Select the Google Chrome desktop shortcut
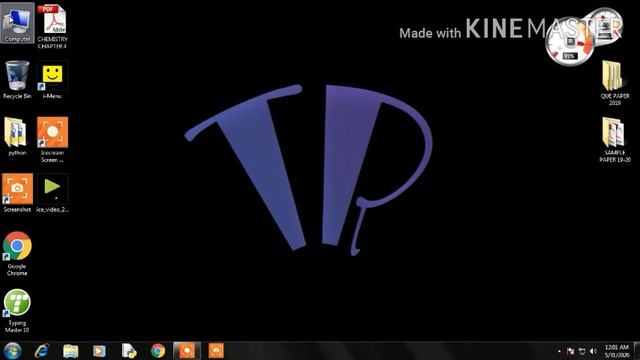Image resolution: width=640 pixels, height=360 pixels. (x=17, y=253)
